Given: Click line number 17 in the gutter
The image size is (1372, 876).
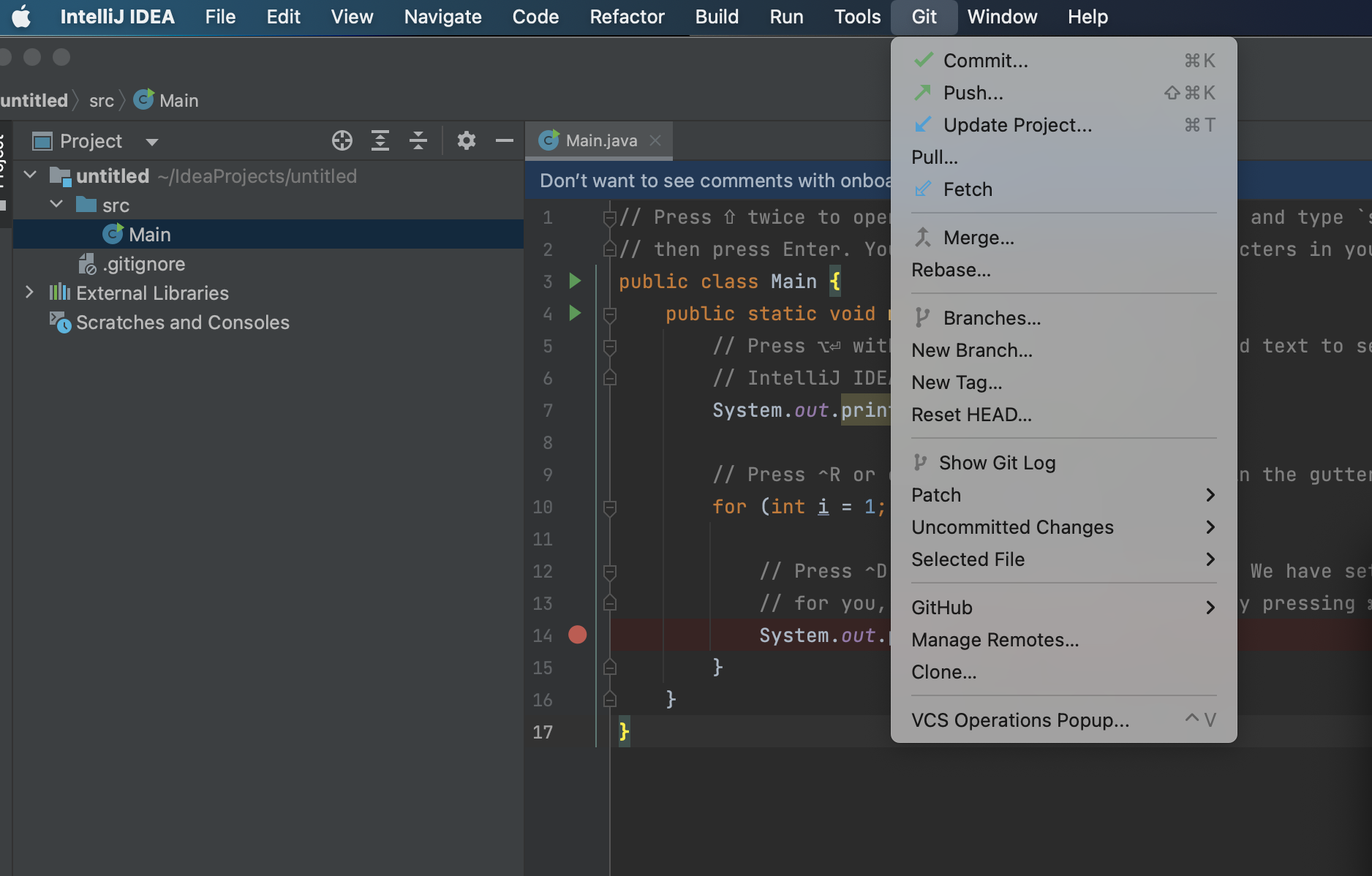Looking at the screenshot, I should 543,732.
